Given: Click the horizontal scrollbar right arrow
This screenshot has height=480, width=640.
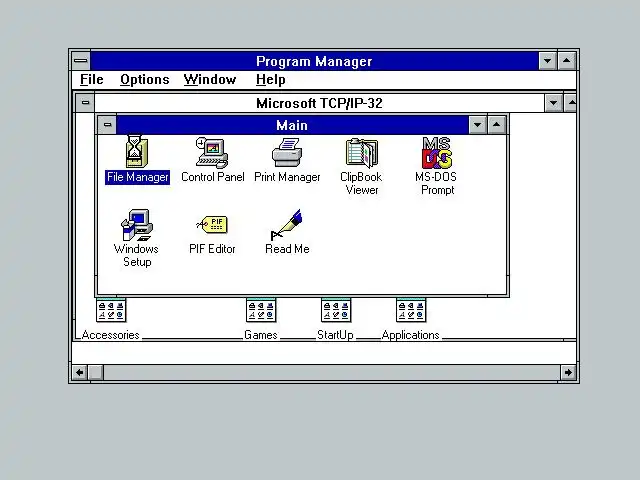Looking at the screenshot, I should pos(568,372).
